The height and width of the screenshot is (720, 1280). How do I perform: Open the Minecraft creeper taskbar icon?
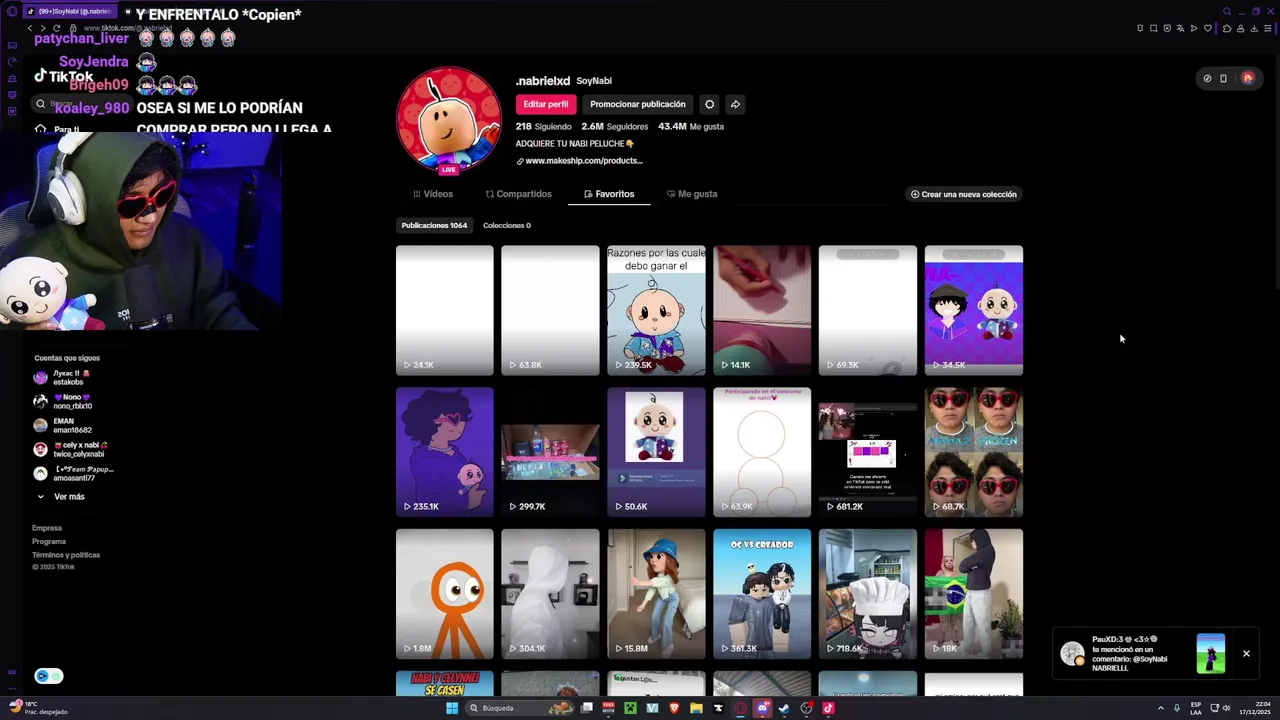tap(631, 708)
